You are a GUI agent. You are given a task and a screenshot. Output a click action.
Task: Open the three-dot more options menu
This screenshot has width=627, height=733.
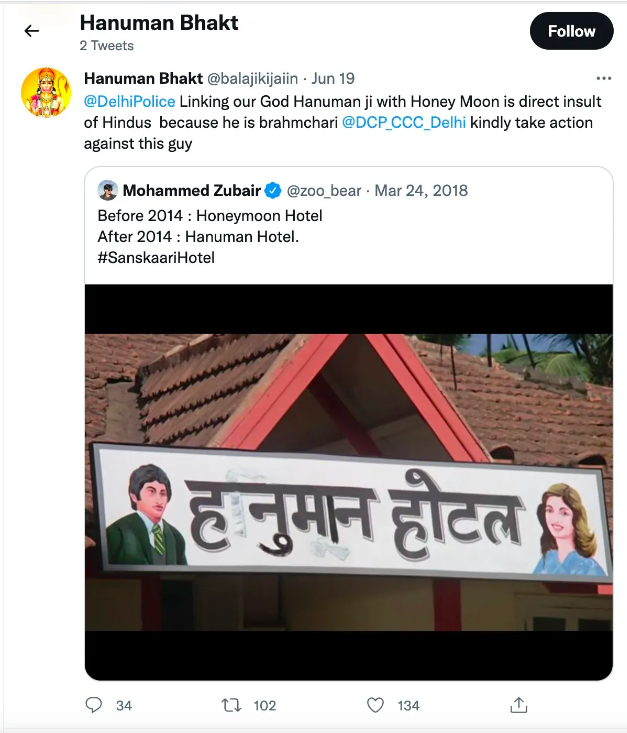(x=603, y=78)
